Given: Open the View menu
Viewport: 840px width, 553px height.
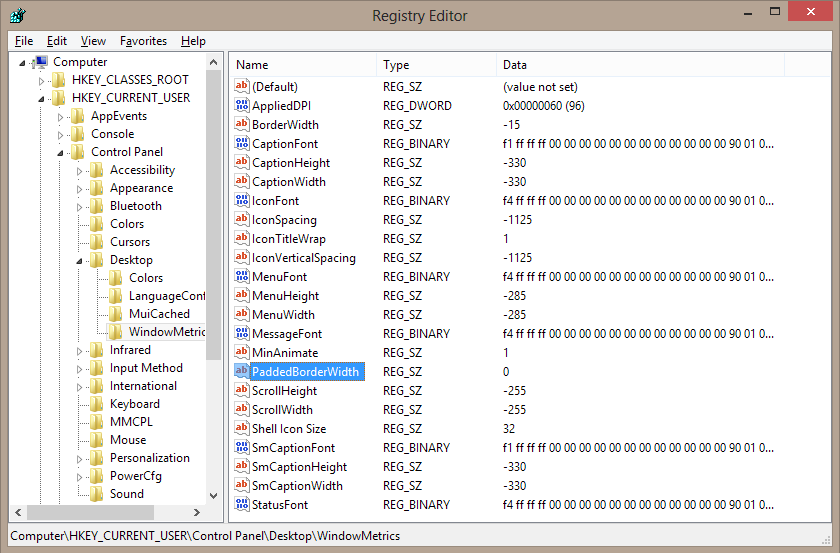Looking at the screenshot, I should (x=93, y=41).
